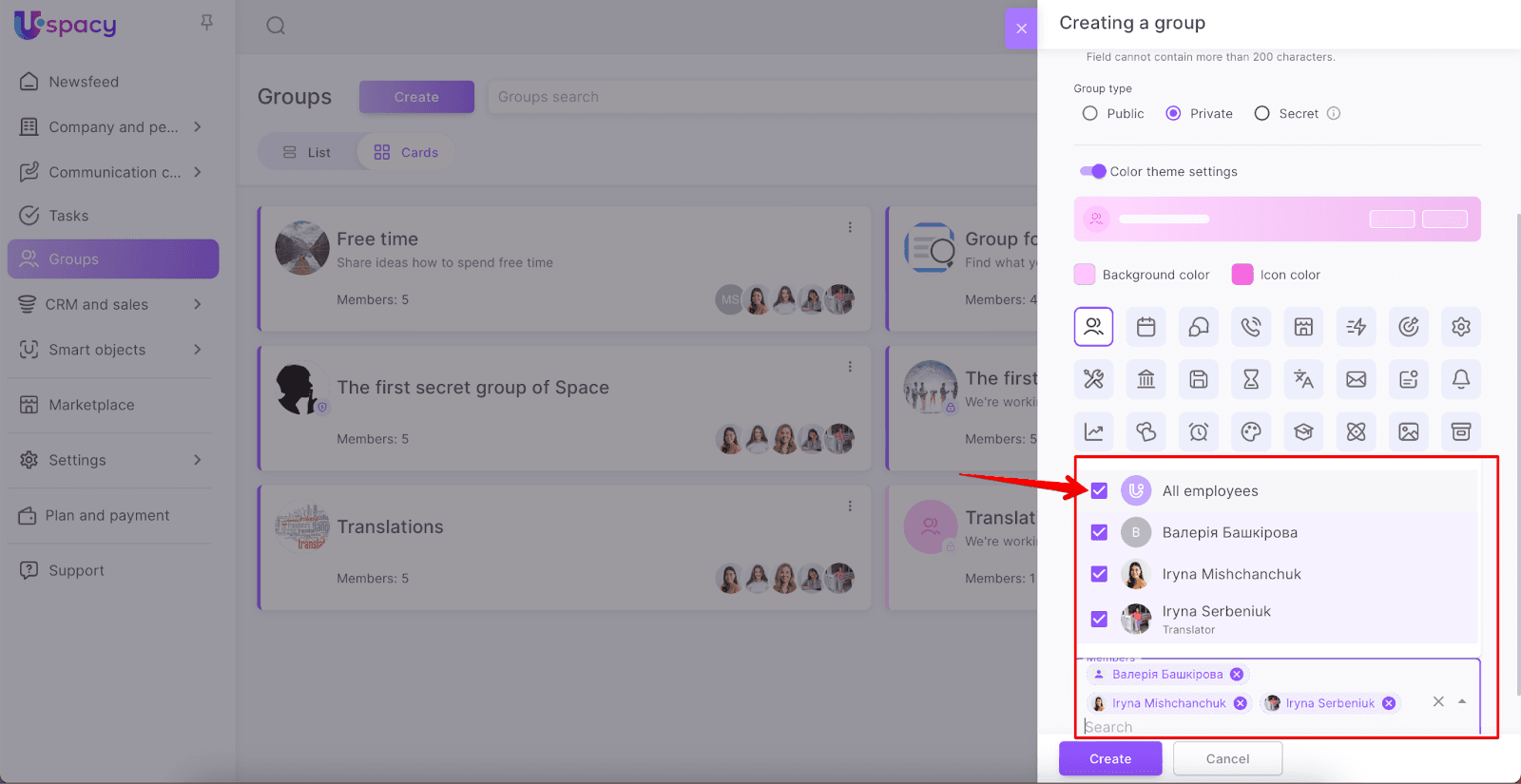The image size is (1521, 784).
Task: Open Tasks from the sidebar
Action: click(x=68, y=216)
